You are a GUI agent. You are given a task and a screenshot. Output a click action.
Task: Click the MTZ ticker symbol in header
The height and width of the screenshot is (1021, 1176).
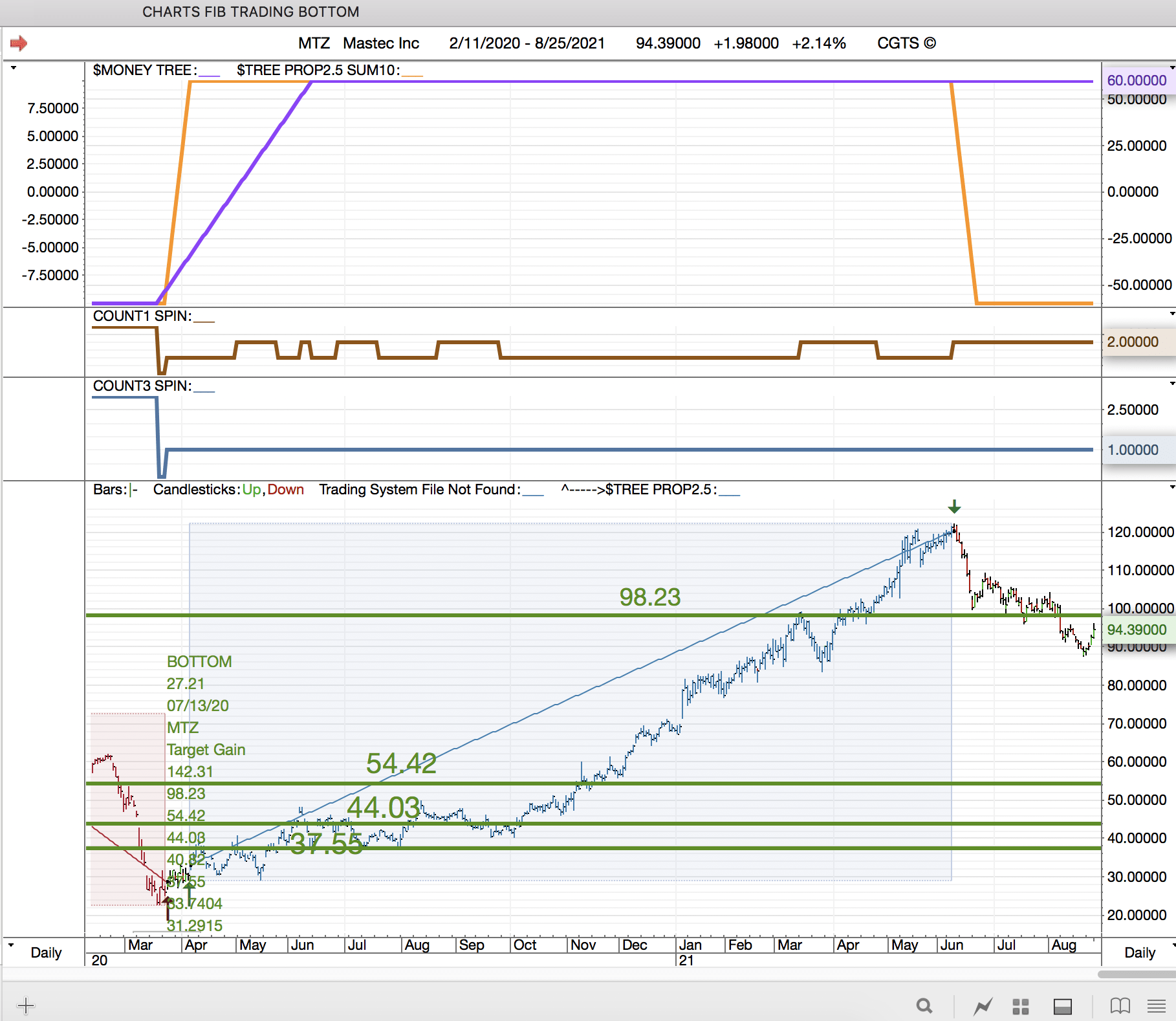coord(314,43)
